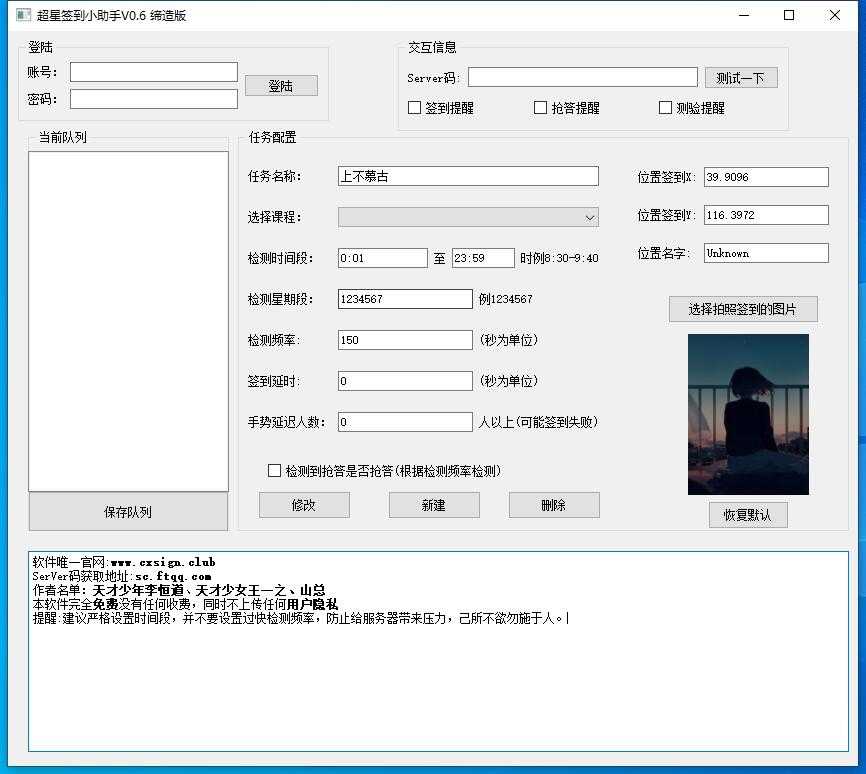Click 选择拍照签到的图片 button
Screen dimensions: 866x774
(x=743, y=309)
